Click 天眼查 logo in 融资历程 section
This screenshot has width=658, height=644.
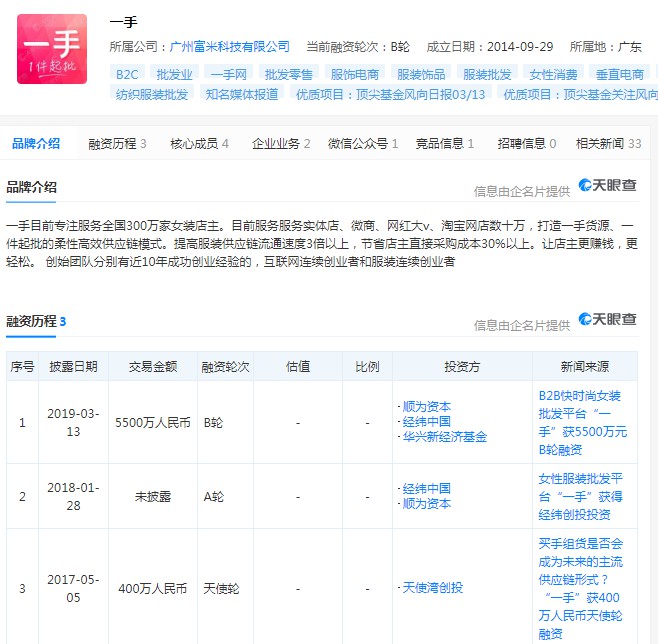pos(607,319)
